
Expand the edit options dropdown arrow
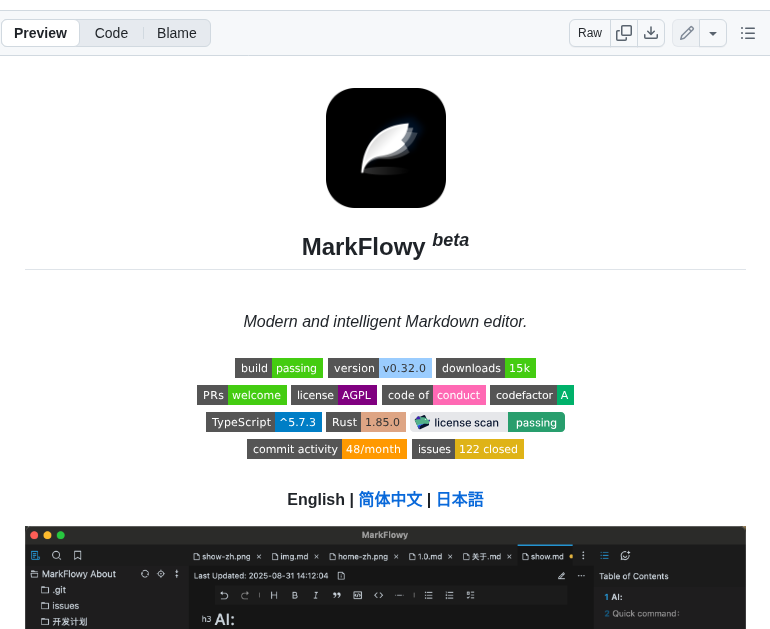[x=713, y=33]
